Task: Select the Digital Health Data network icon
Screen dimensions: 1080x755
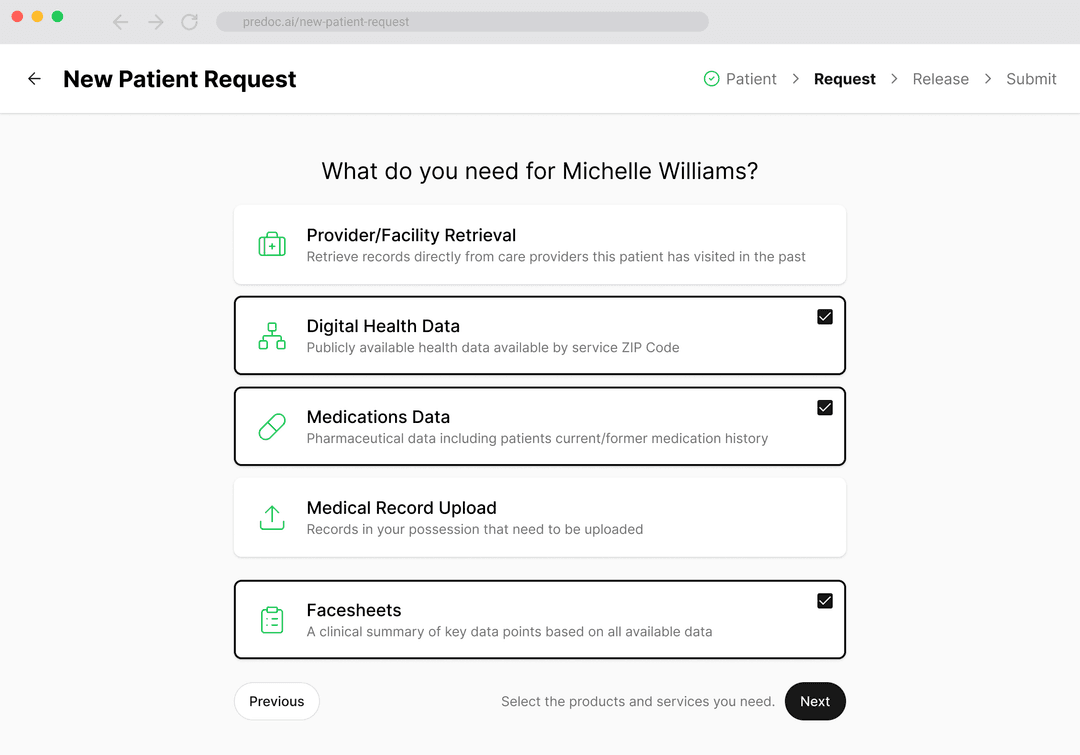Action: 271,335
